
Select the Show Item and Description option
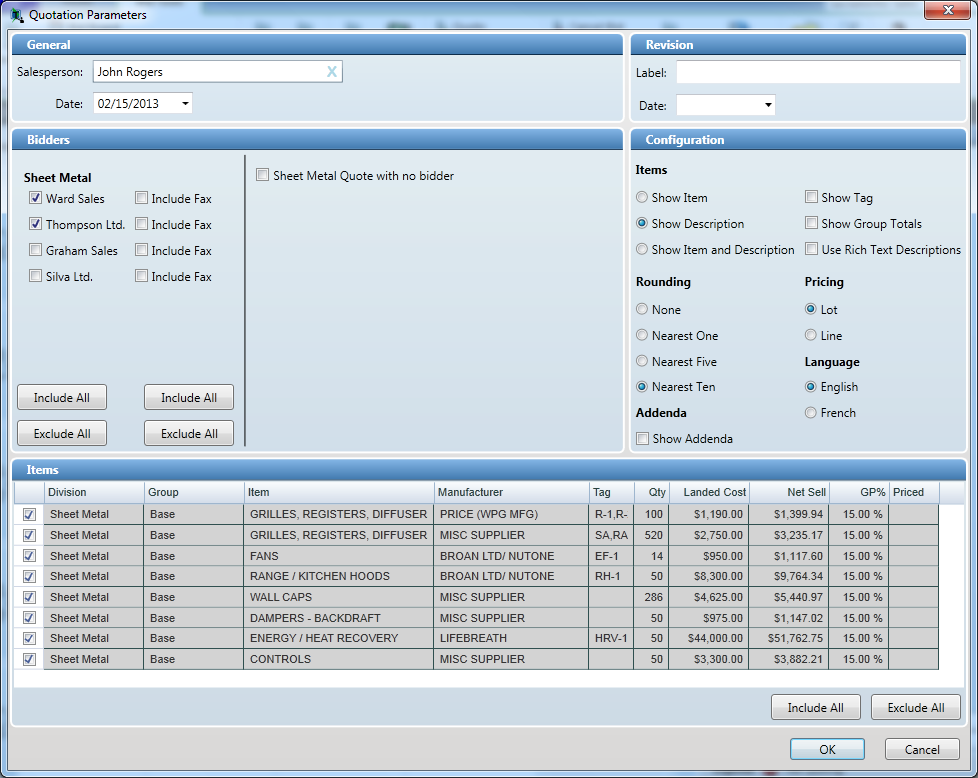click(x=642, y=250)
